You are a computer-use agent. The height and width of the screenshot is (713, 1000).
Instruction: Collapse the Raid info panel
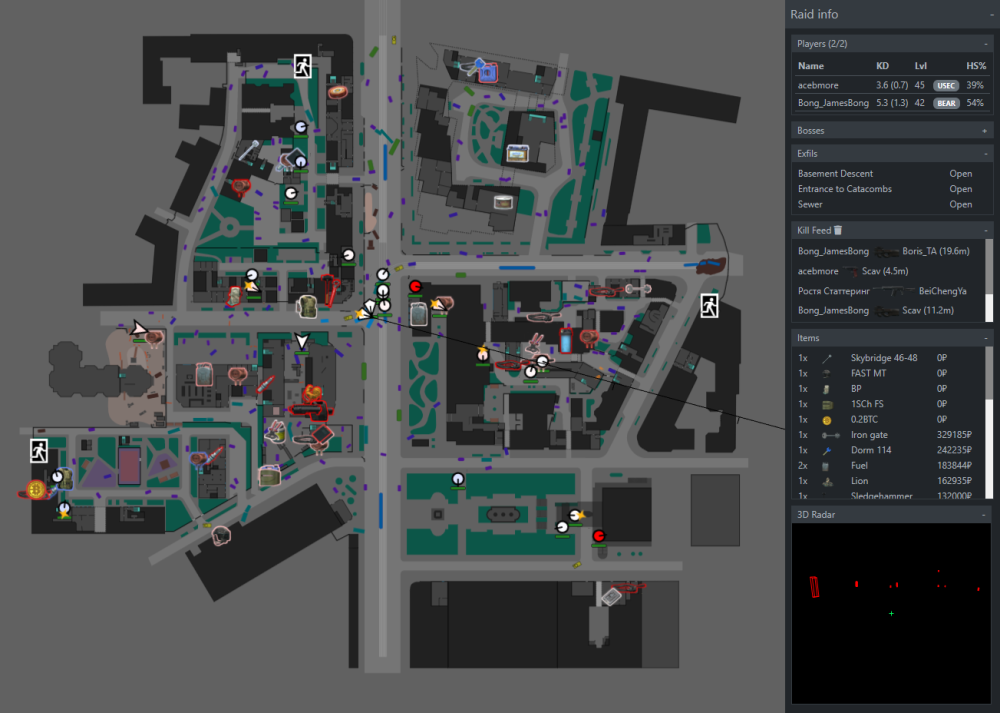click(992, 15)
